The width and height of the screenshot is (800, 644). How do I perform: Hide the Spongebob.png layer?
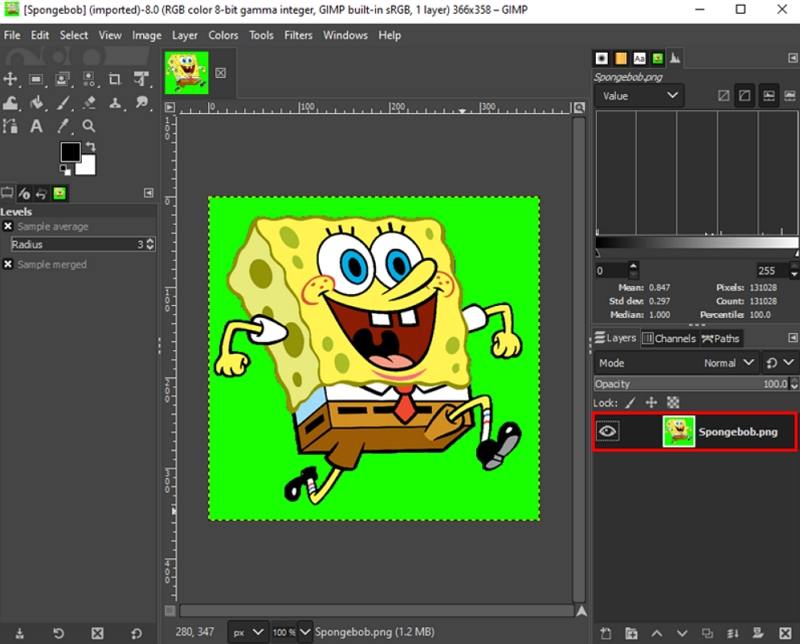coord(607,432)
